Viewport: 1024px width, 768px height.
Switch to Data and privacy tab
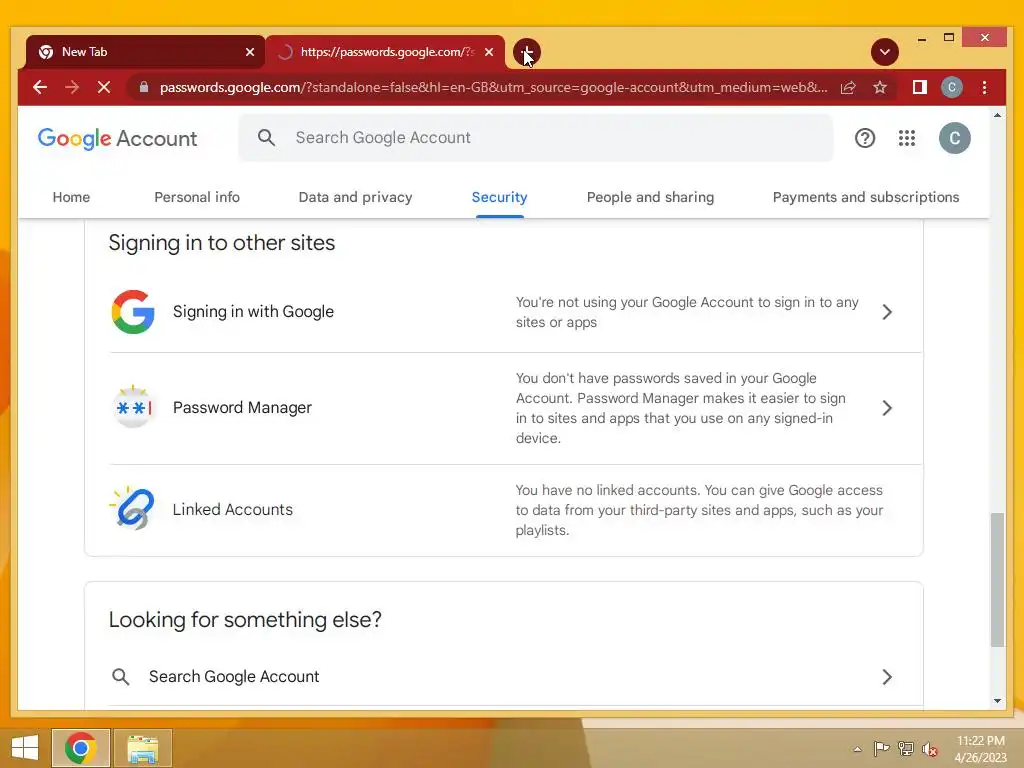pos(355,197)
